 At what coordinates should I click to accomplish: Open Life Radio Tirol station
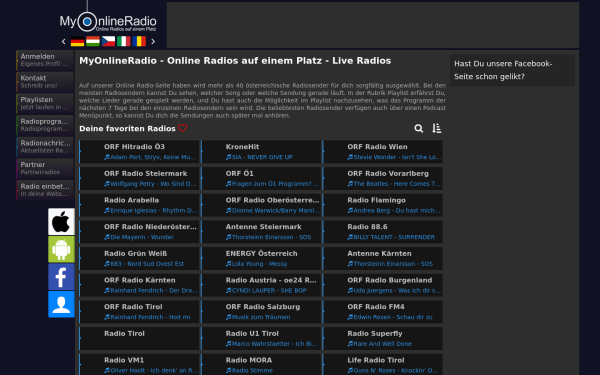(383, 364)
